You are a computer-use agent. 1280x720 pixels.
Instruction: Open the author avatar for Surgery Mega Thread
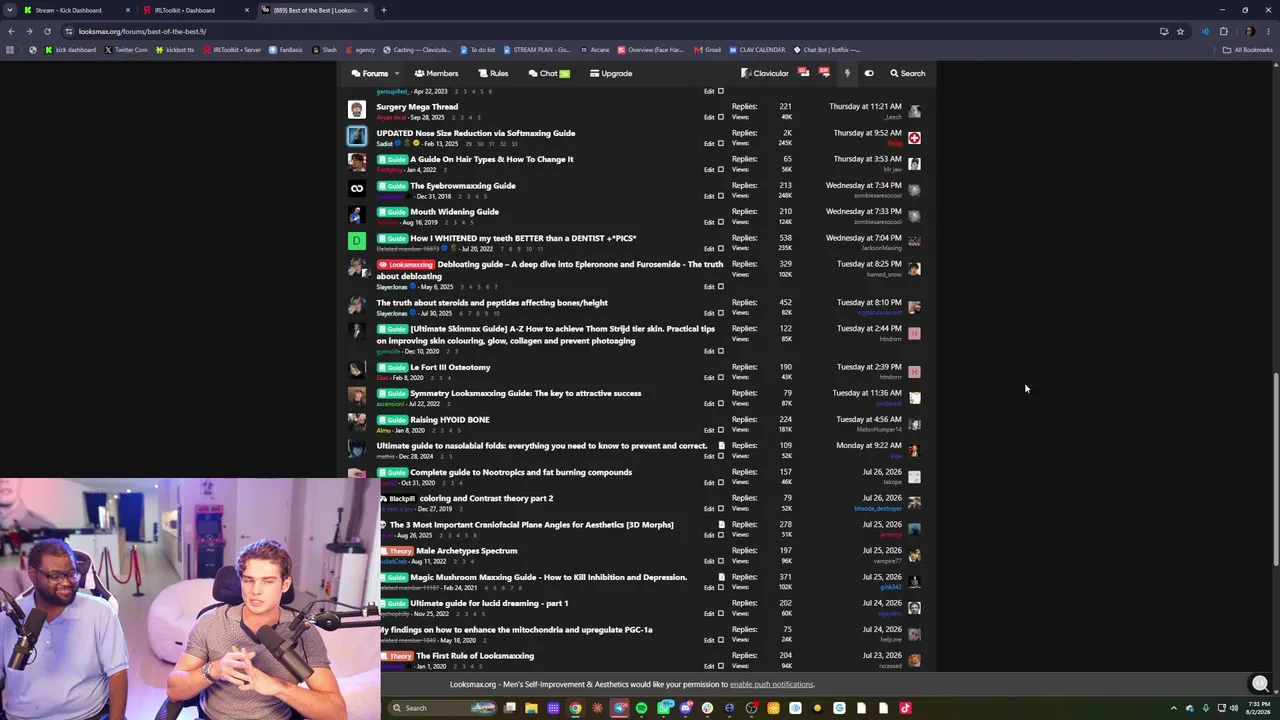[357, 111]
